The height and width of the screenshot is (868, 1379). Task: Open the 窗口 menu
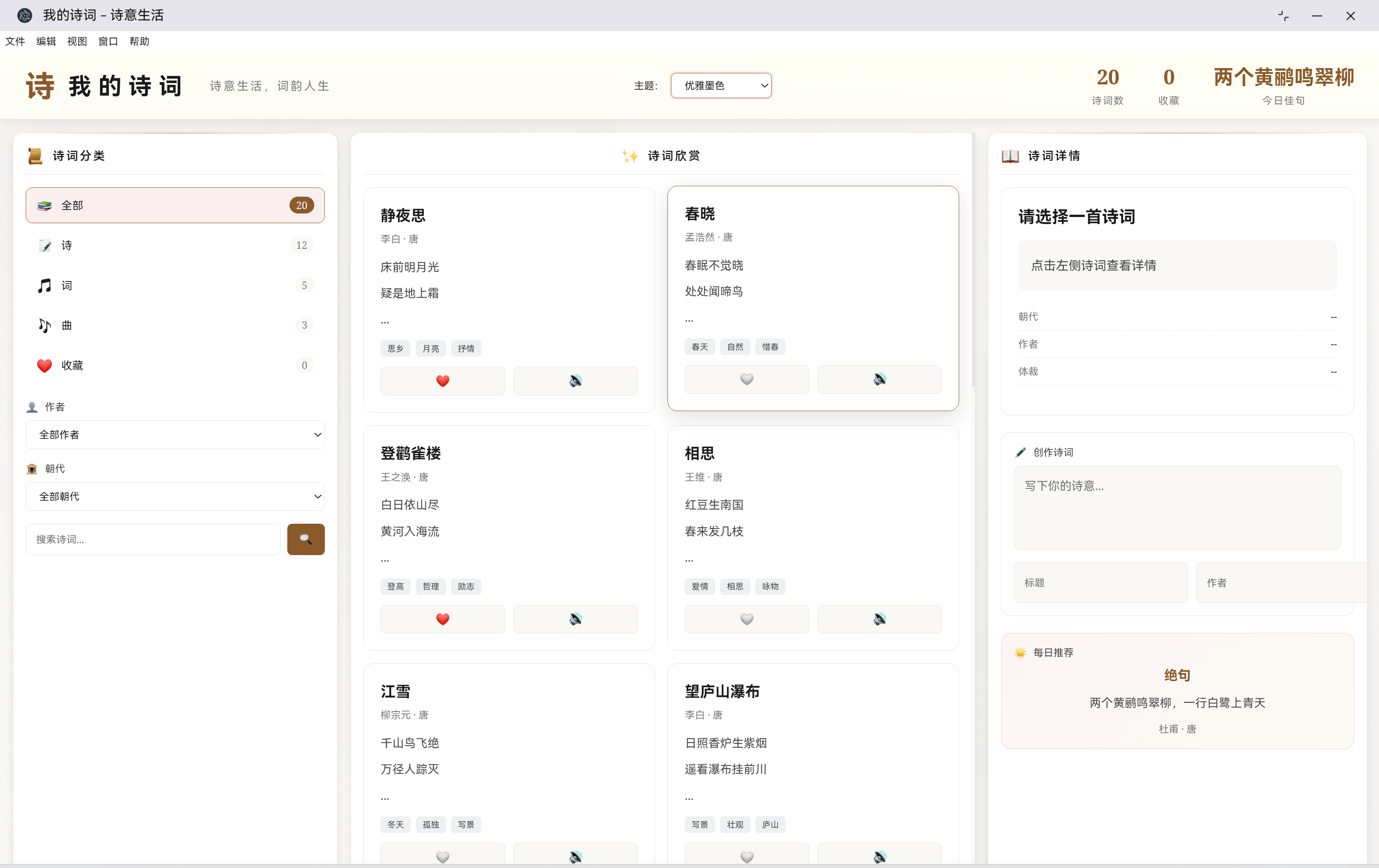(108, 41)
